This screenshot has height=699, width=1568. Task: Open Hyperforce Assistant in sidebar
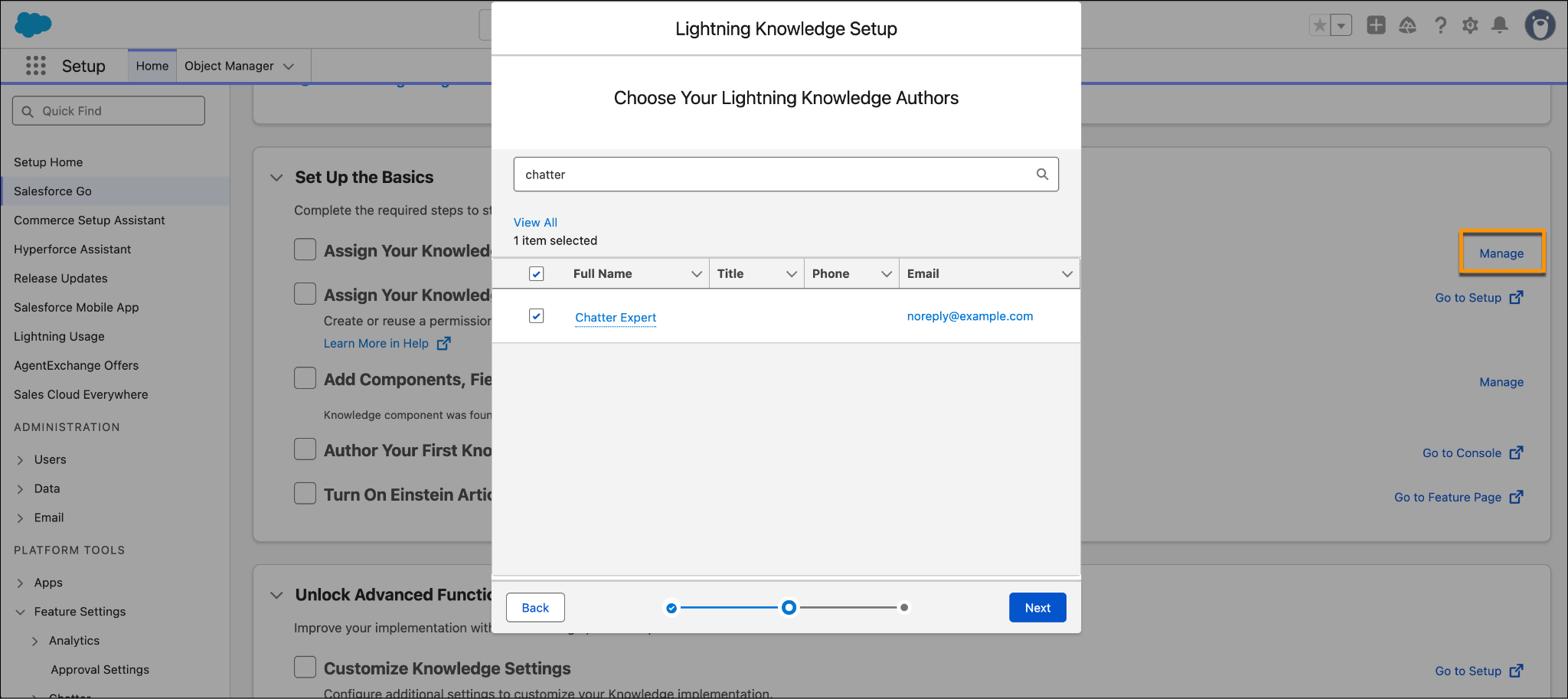73,250
